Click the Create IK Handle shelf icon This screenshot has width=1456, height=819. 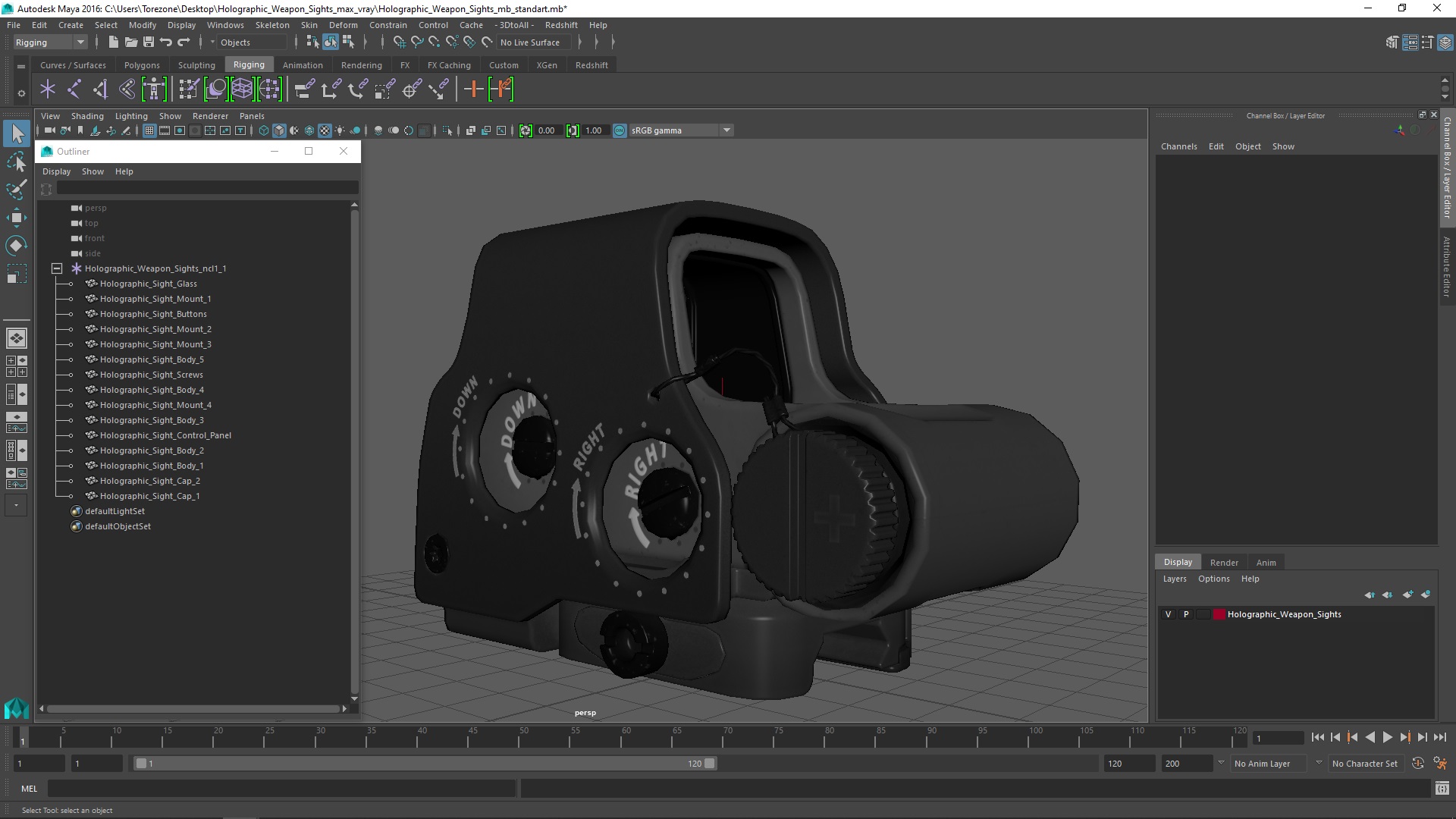pos(100,89)
